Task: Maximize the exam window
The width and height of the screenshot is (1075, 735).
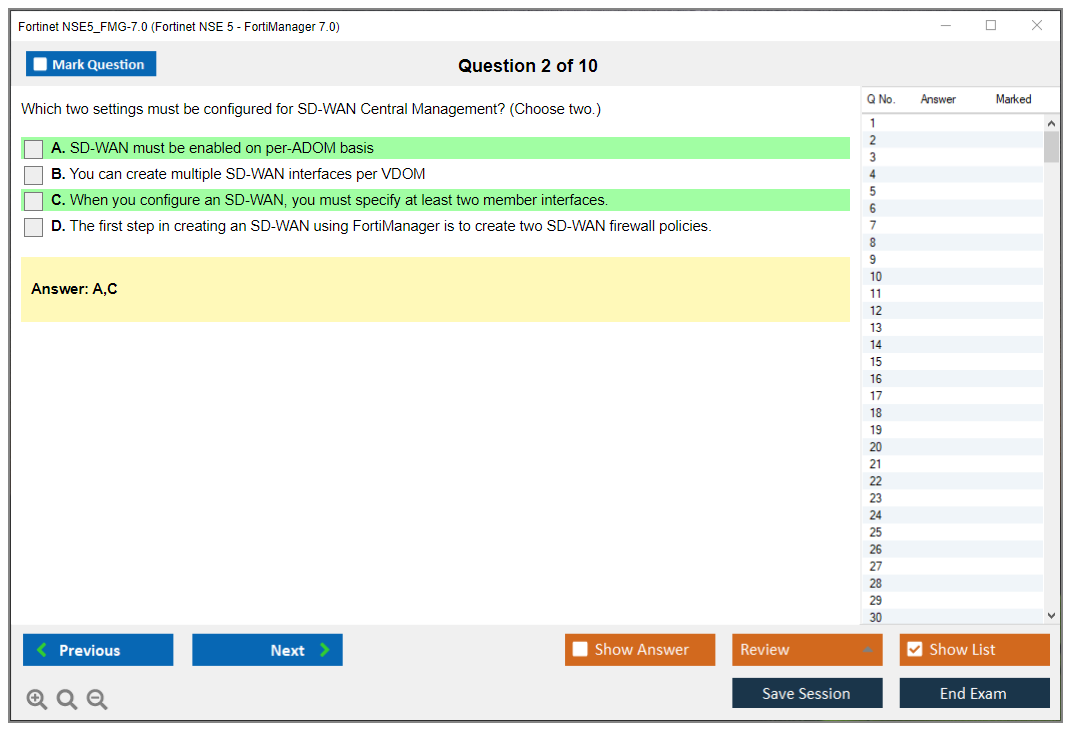Action: [x=991, y=26]
